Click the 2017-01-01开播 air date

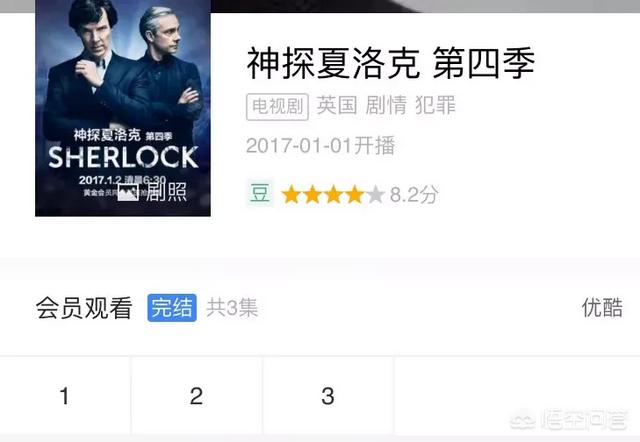tap(321, 146)
